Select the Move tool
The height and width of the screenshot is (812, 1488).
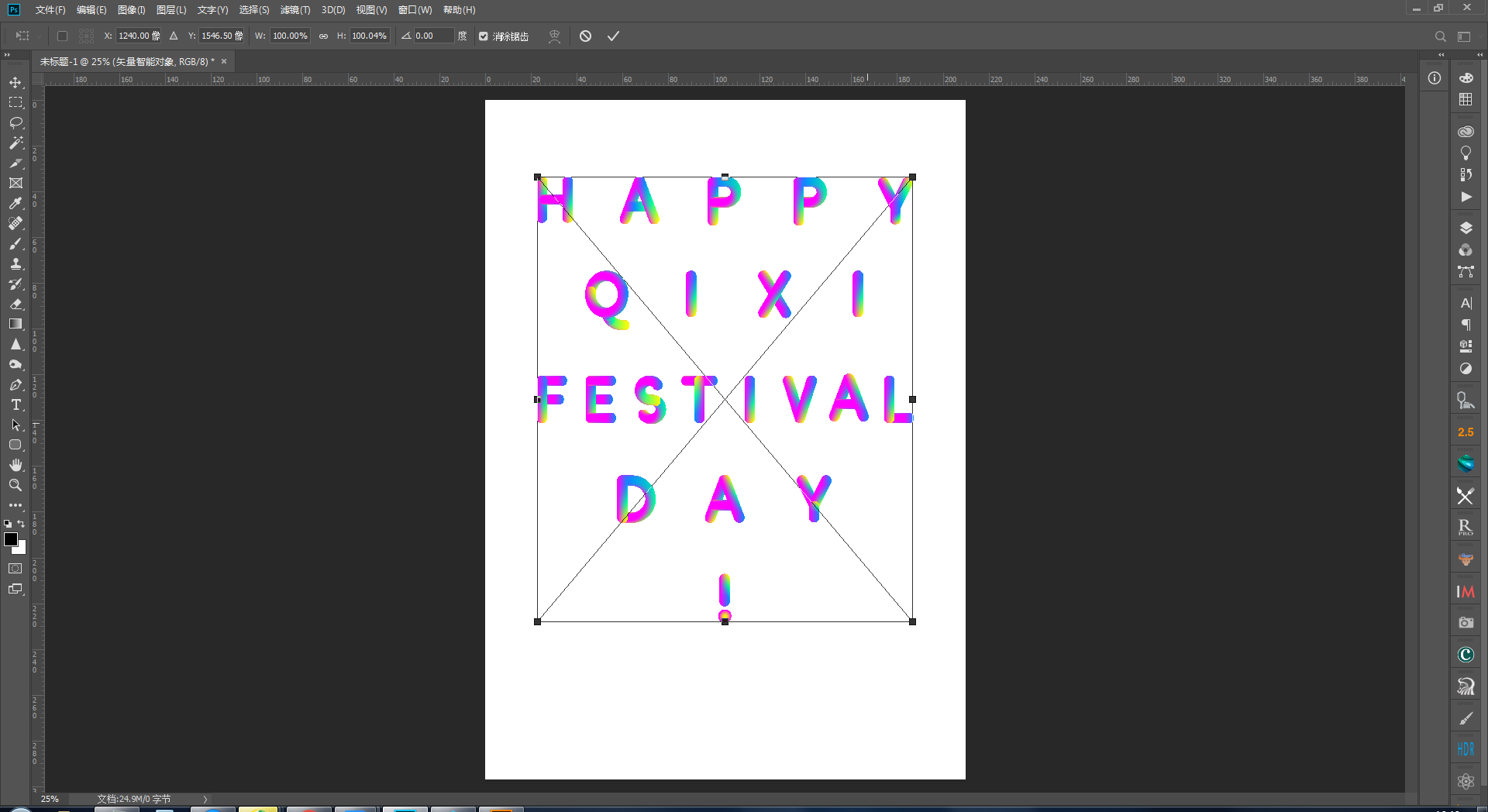pos(15,82)
